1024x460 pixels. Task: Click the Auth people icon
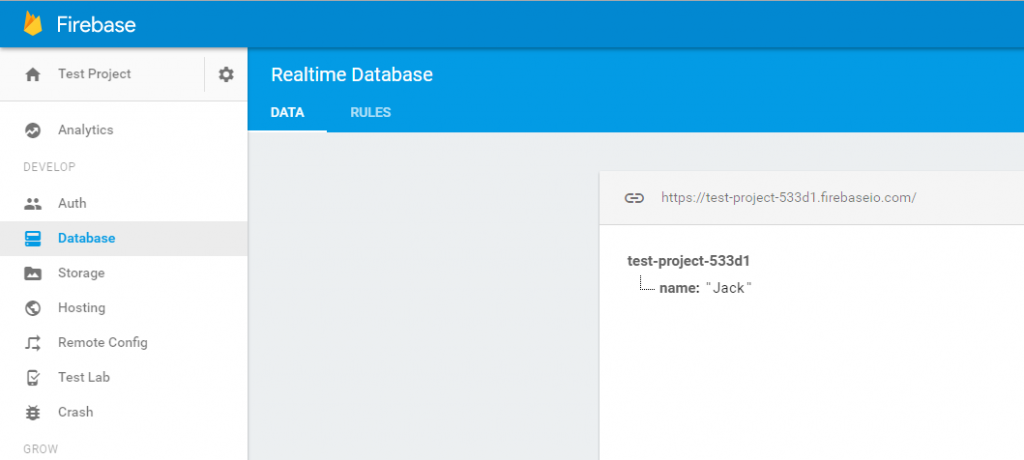(x=33, y=203)
